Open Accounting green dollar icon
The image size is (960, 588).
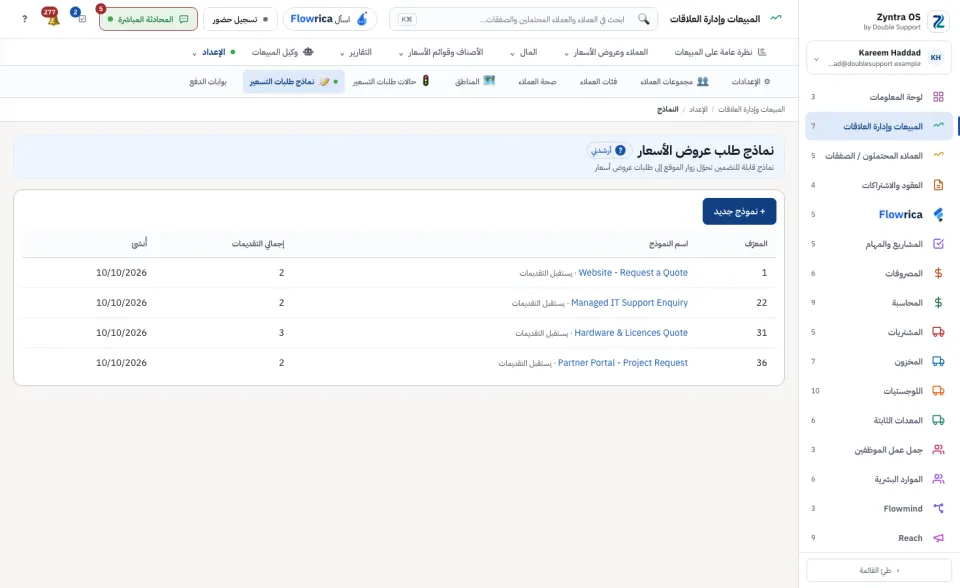(x=938, y=303)
